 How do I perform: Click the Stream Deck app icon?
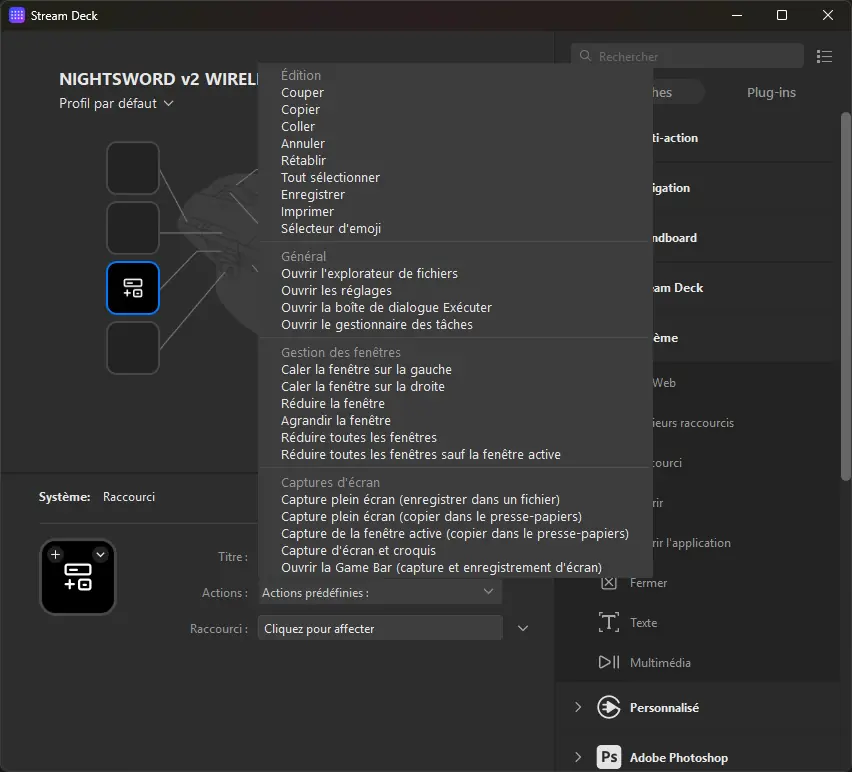17,15
